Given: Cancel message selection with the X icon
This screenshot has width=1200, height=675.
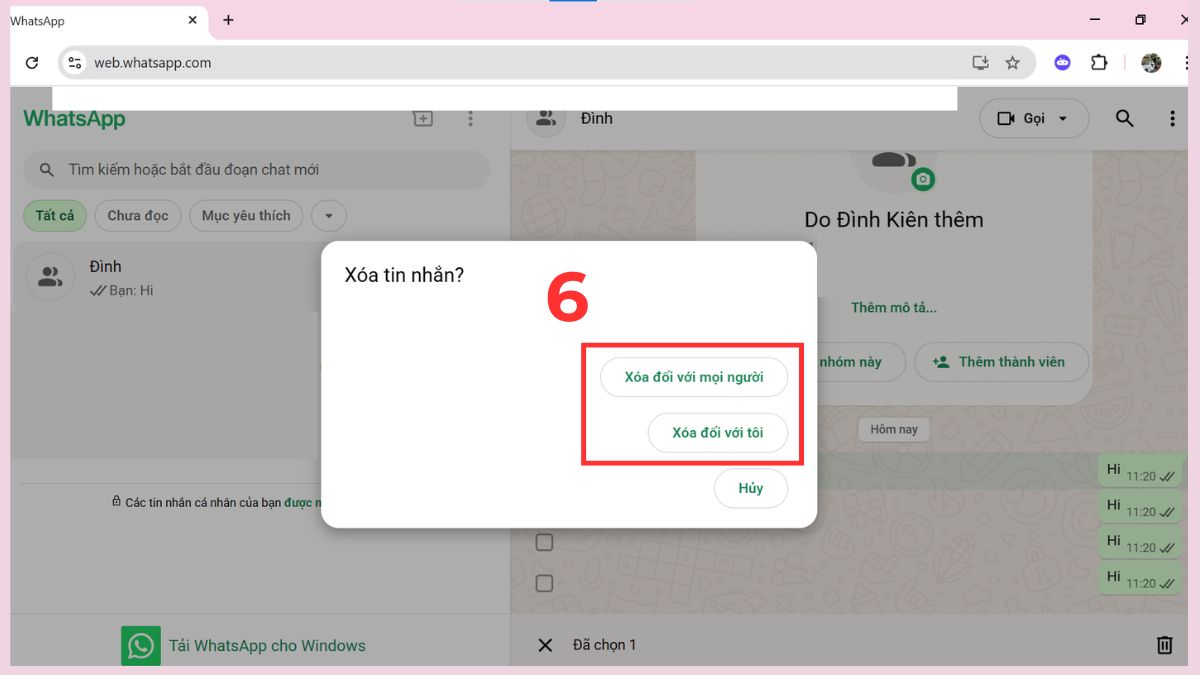Looking at the screenshot, I should [x=545, y=644].
